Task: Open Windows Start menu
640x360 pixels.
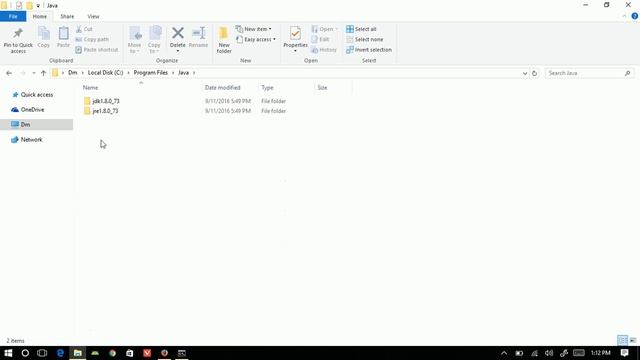Action: coord(8,353)
